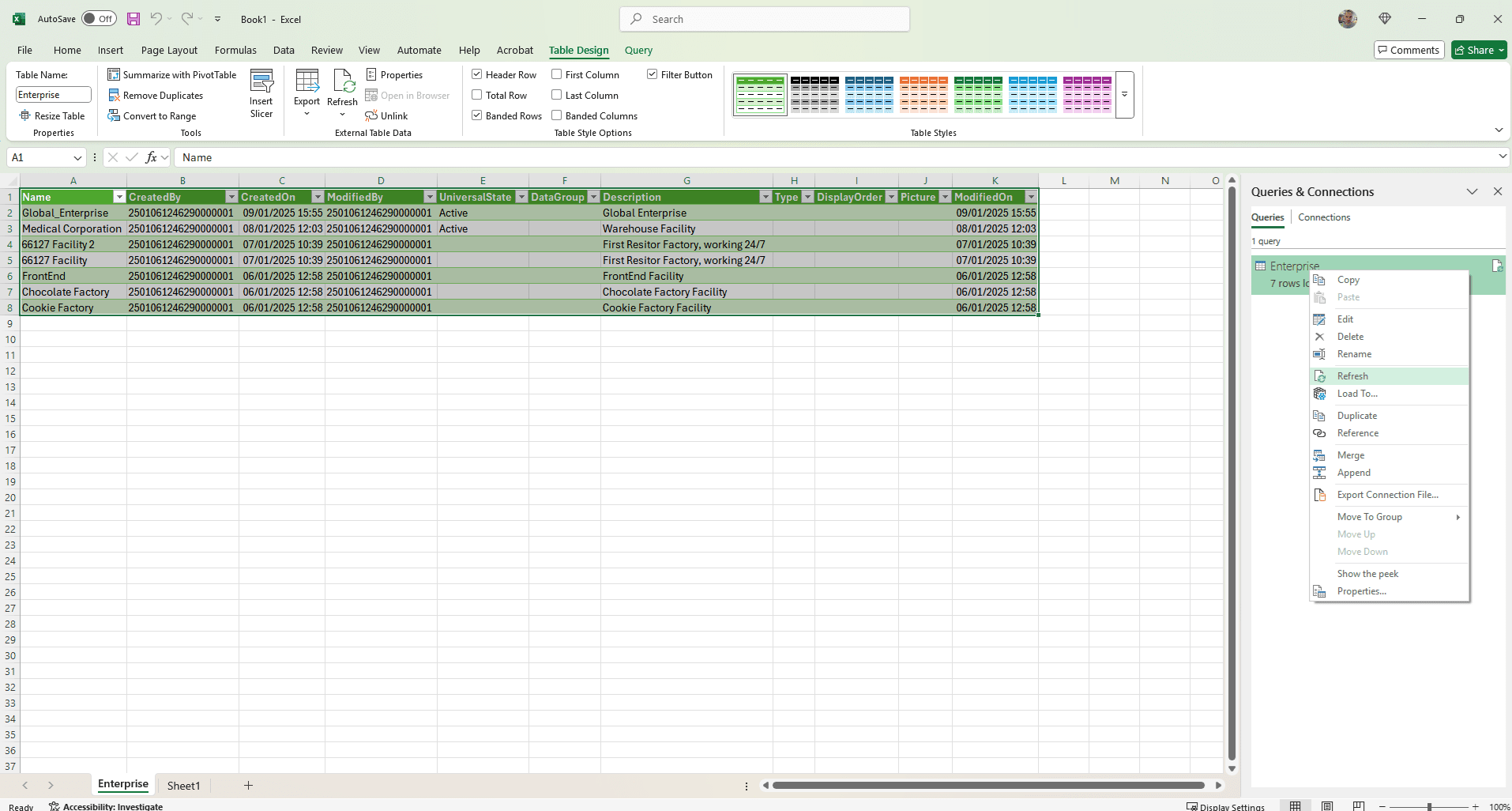Switch to the Query ribbon tab

[638, 51]
